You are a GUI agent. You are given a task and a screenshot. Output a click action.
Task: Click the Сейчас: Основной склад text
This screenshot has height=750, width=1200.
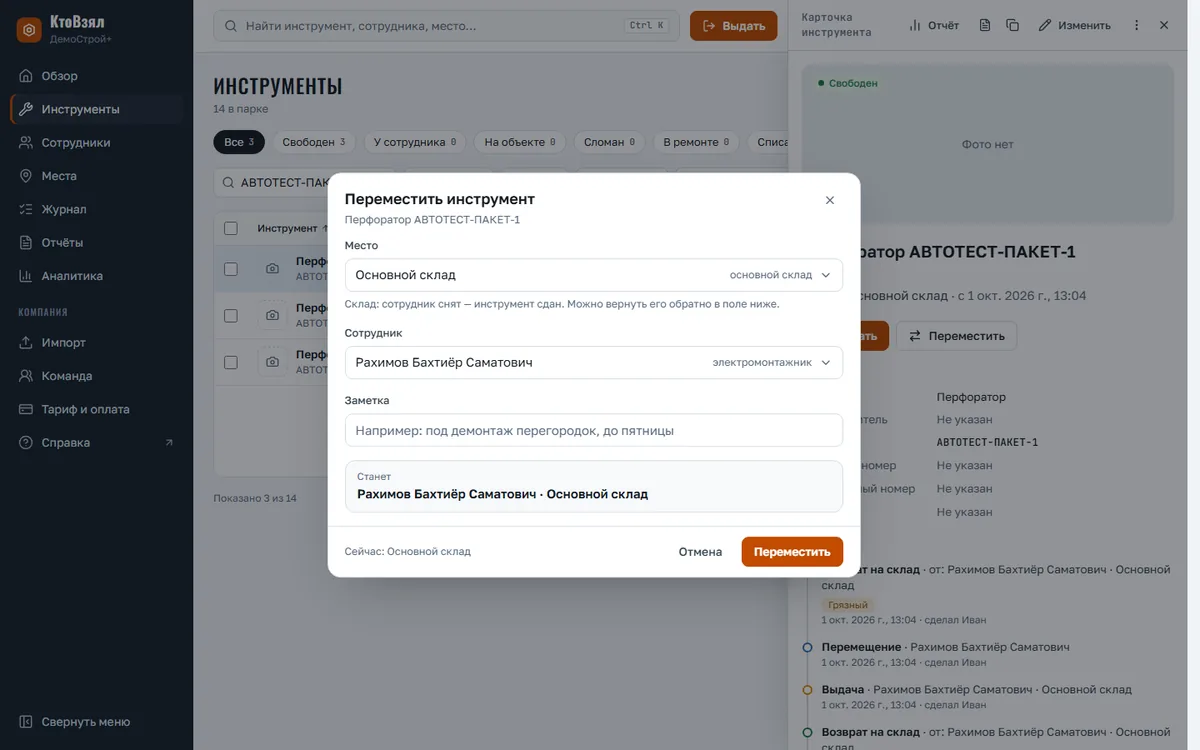[x=407, y=552]
